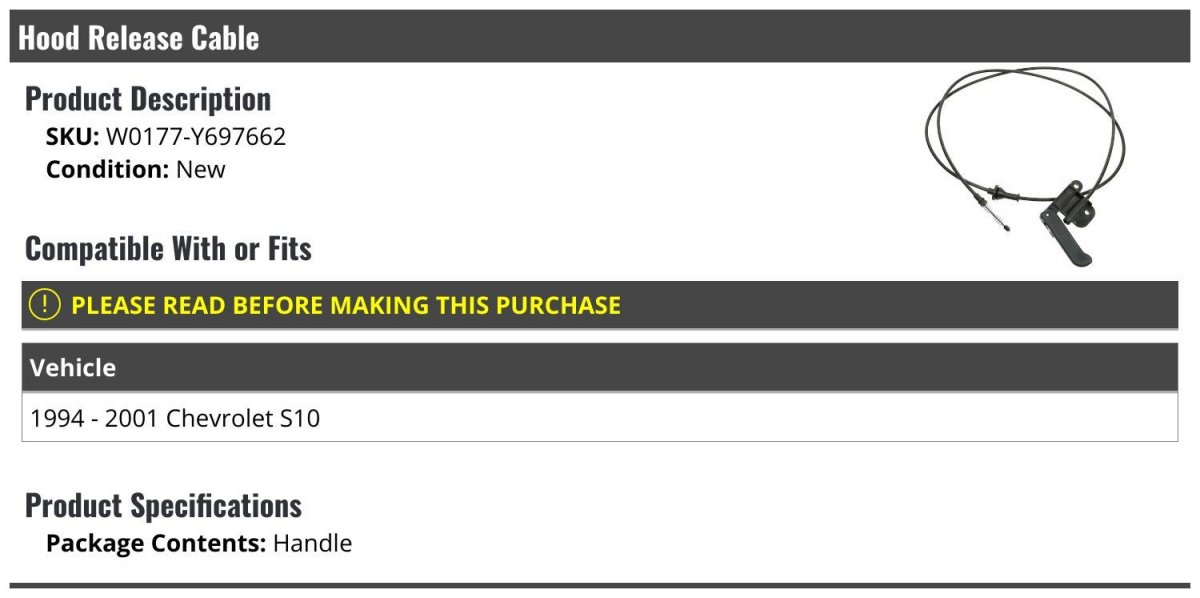
Task: Click the Package Contents: Handle line
Action: (199, 544)
